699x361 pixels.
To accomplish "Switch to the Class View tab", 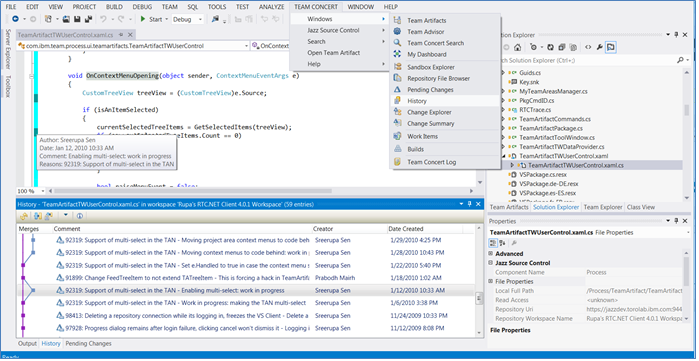I will pyautogui.click(x=641, y=207).
